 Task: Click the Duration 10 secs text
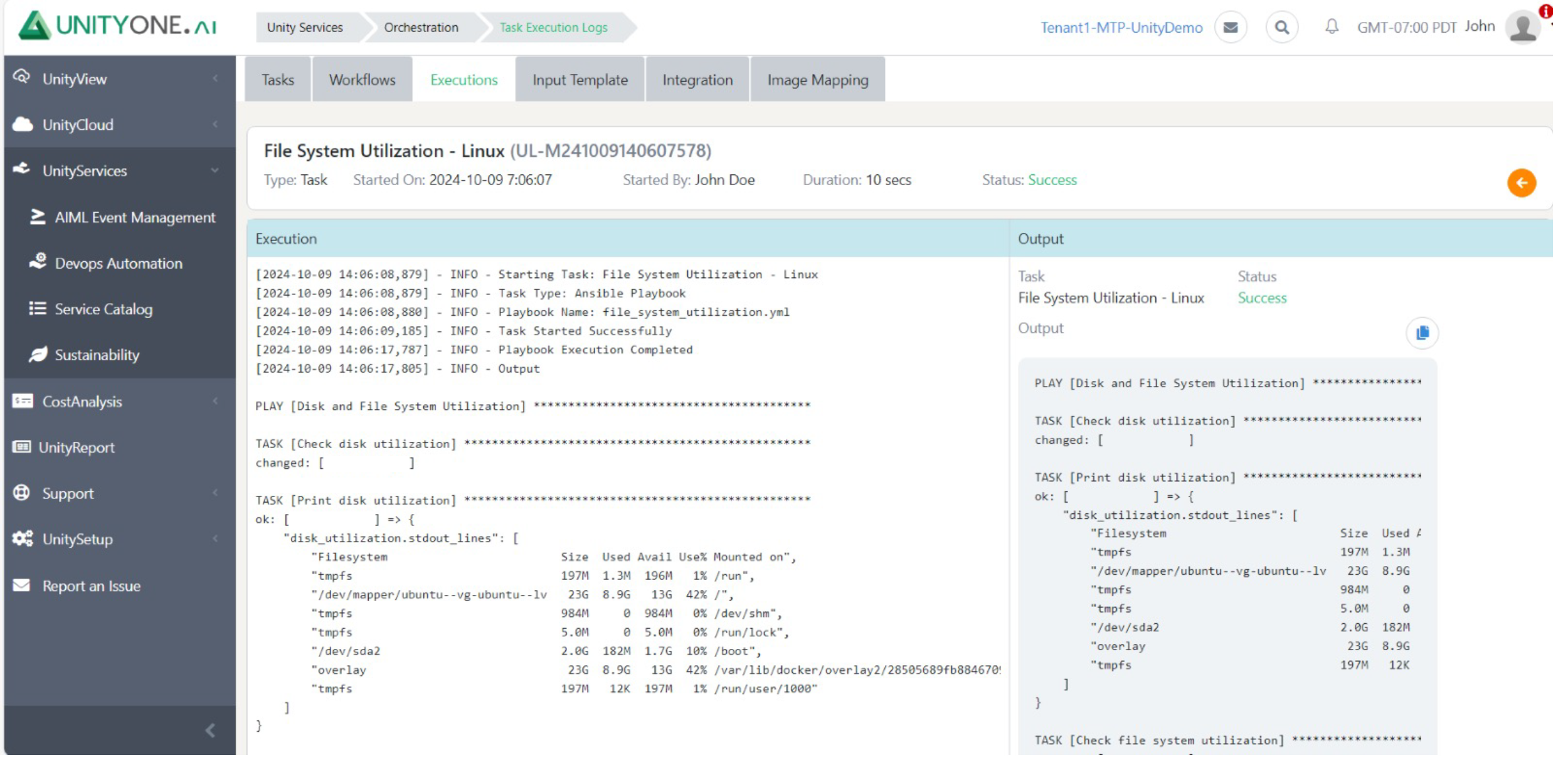pyautogui.click(x=857, y=180)
